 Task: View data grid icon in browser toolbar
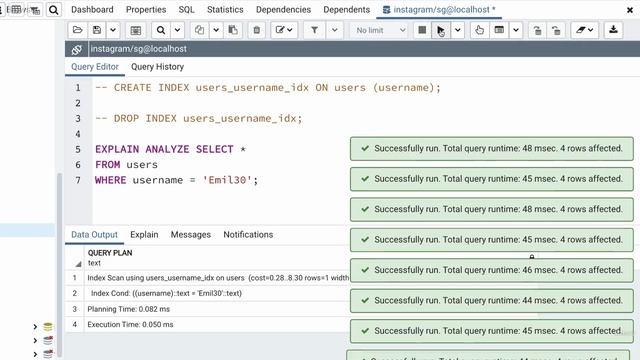(16, 9)
